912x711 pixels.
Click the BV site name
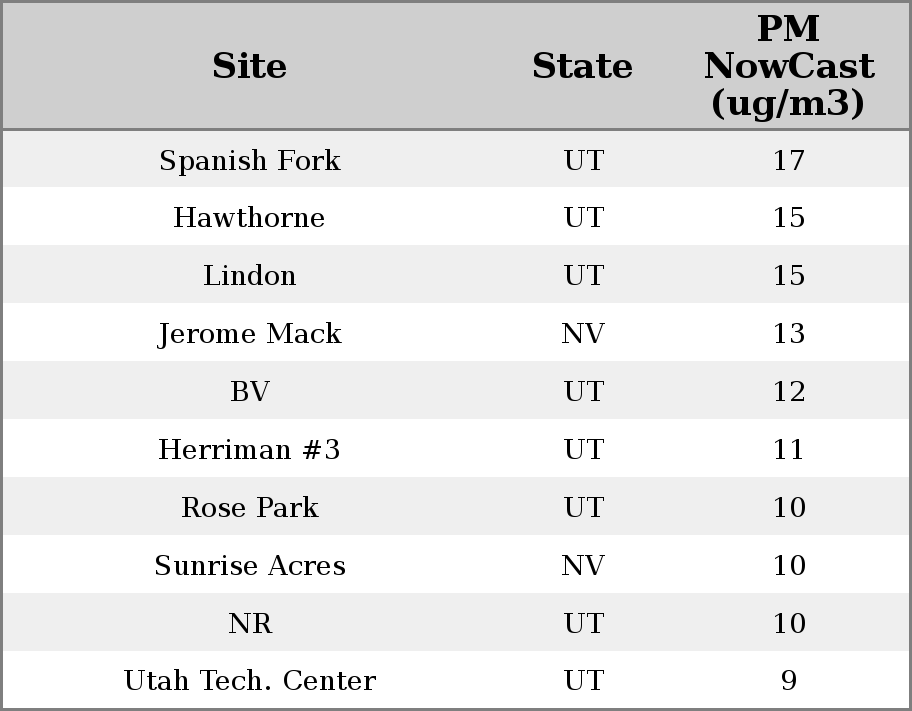(x=249, y=392)
